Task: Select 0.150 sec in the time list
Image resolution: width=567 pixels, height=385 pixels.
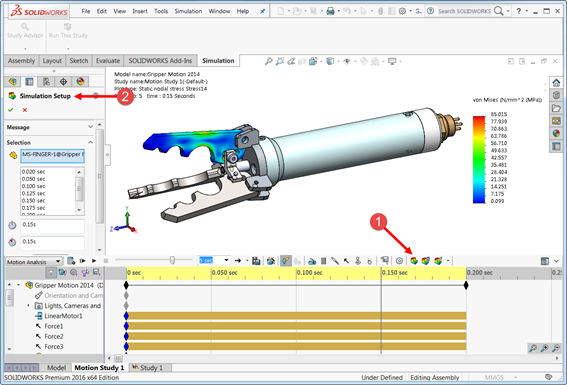Action: point(33,201)
